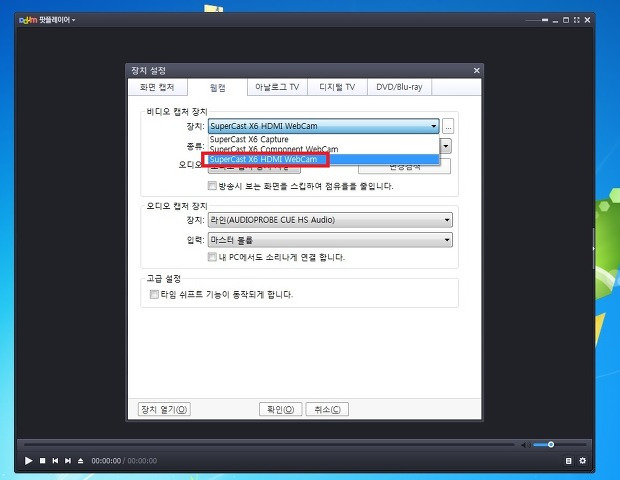This screenshot has height=480, width=620.
Task: Click the playback time display 00:00:00
Action: pos(106,461)
